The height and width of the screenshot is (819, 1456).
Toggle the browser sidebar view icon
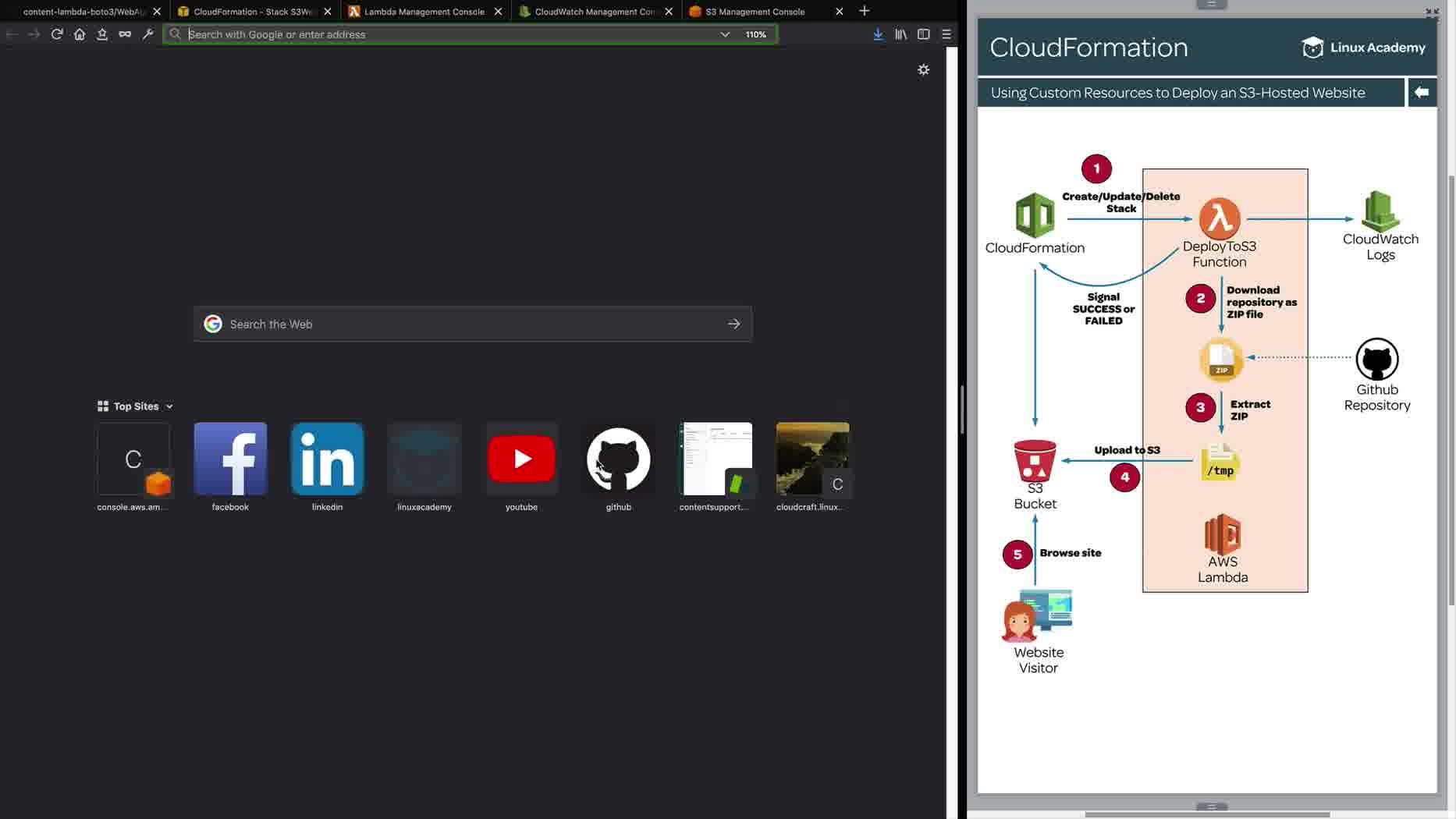click(923, 34)
